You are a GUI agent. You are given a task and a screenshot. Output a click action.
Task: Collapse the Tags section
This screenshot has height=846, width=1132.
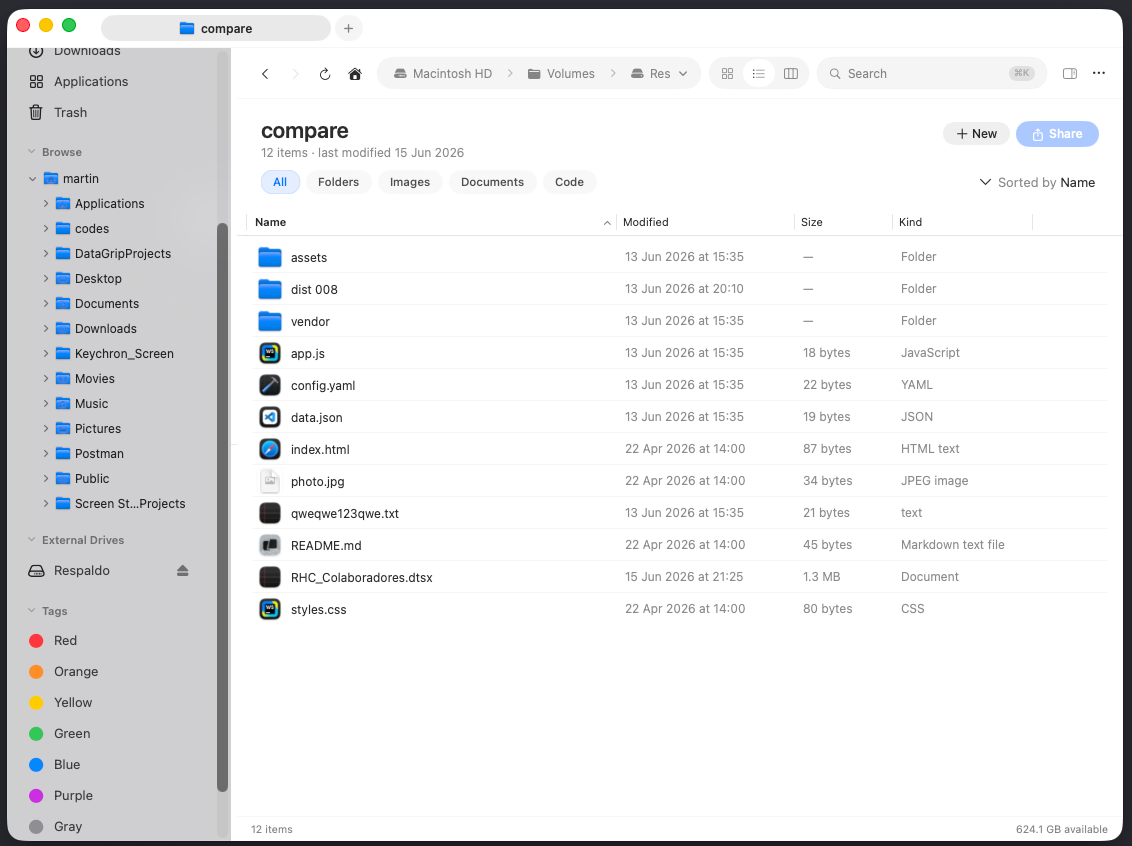(x=32, y=611)
